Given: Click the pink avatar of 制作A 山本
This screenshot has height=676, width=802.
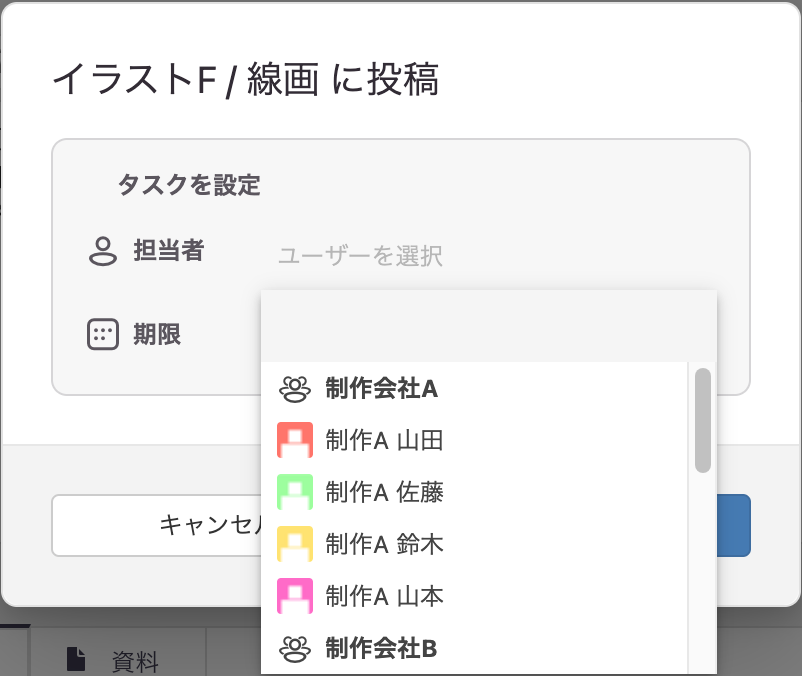Looking at the screenshot, I should pos(295,596).
